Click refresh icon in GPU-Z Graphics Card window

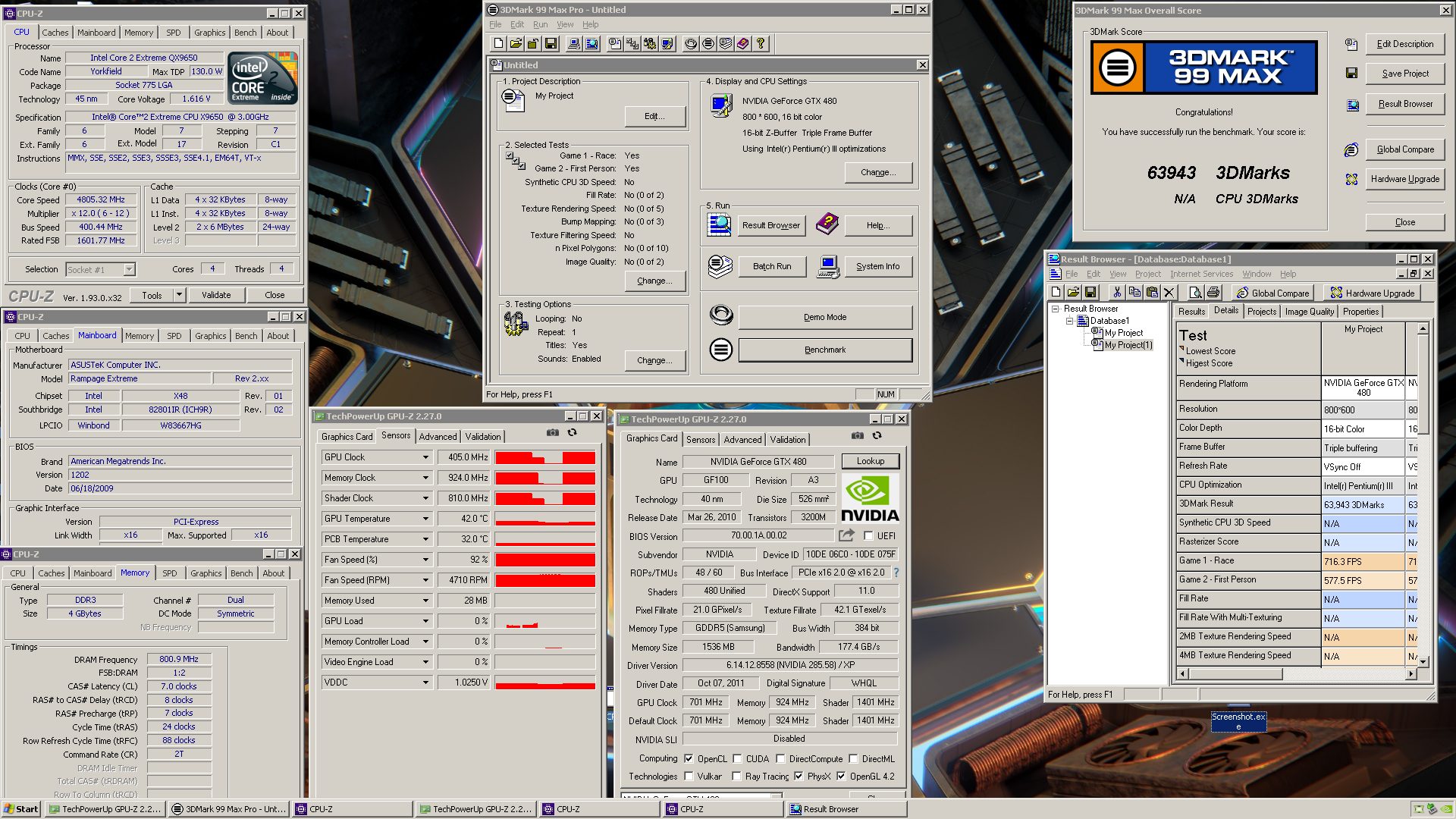877,435
